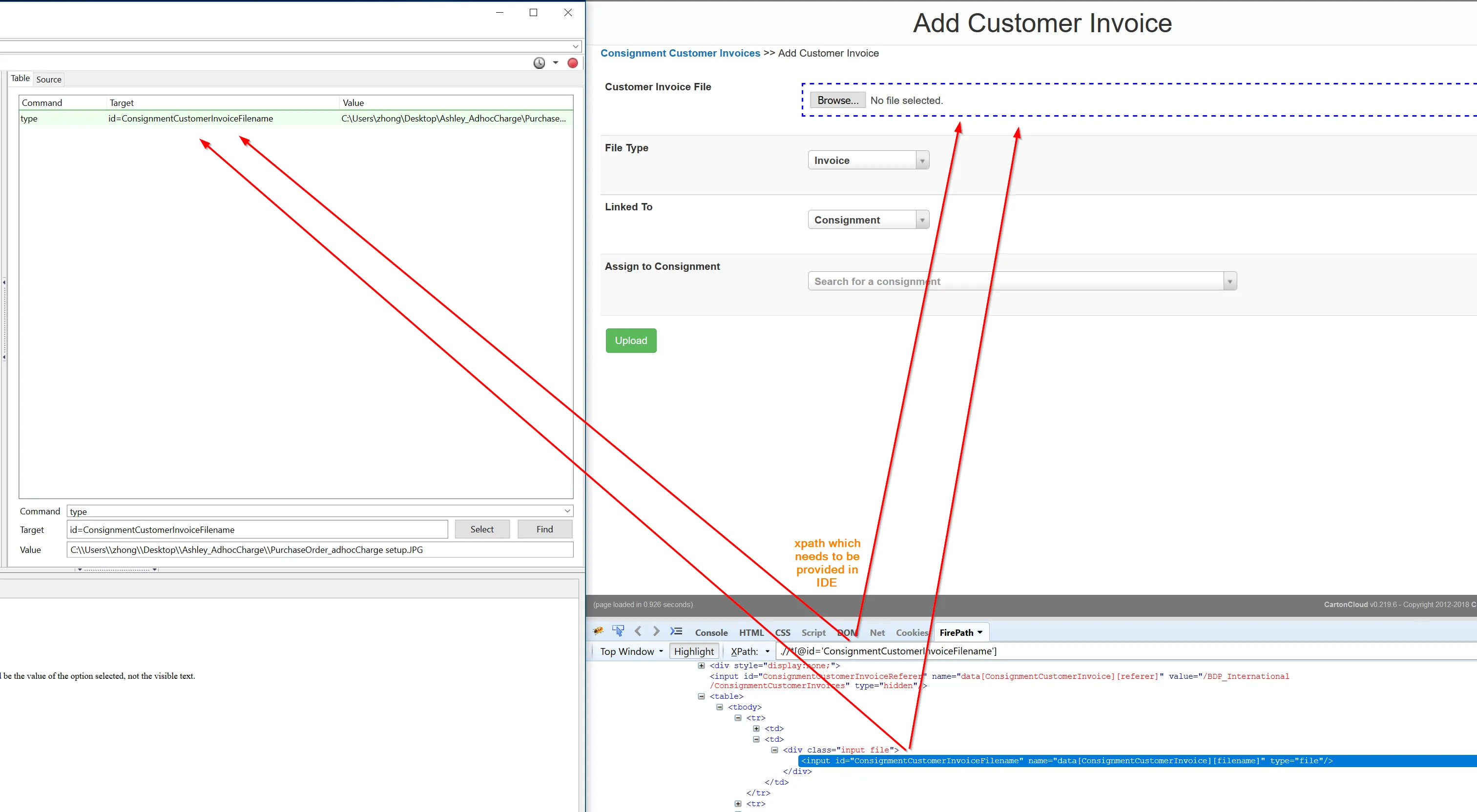Screen dimensions: 1477x812
Task: Click into the IDE Target input field
Action: point(257,529)
